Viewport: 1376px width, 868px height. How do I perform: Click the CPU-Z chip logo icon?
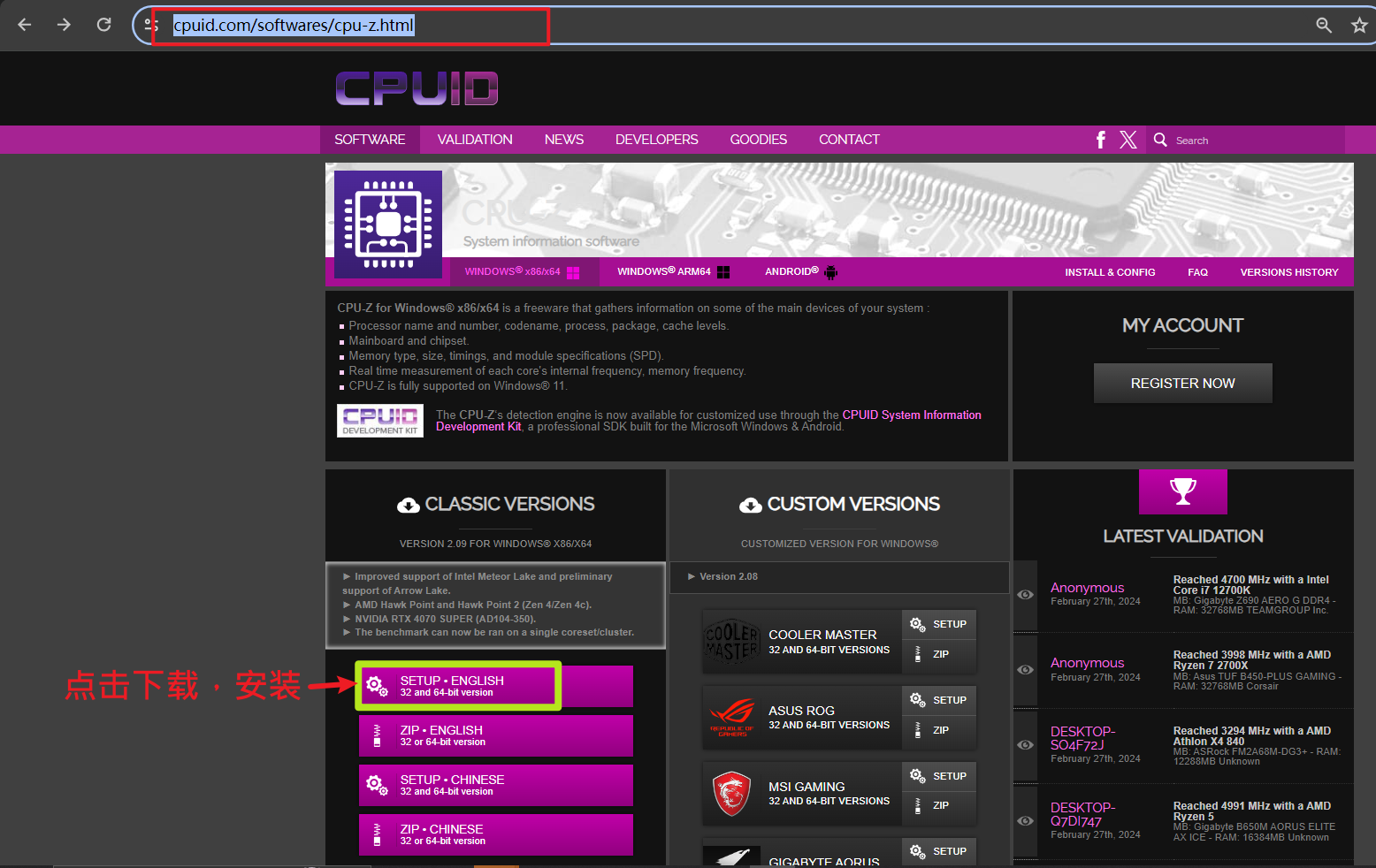(x=388, y=225)
